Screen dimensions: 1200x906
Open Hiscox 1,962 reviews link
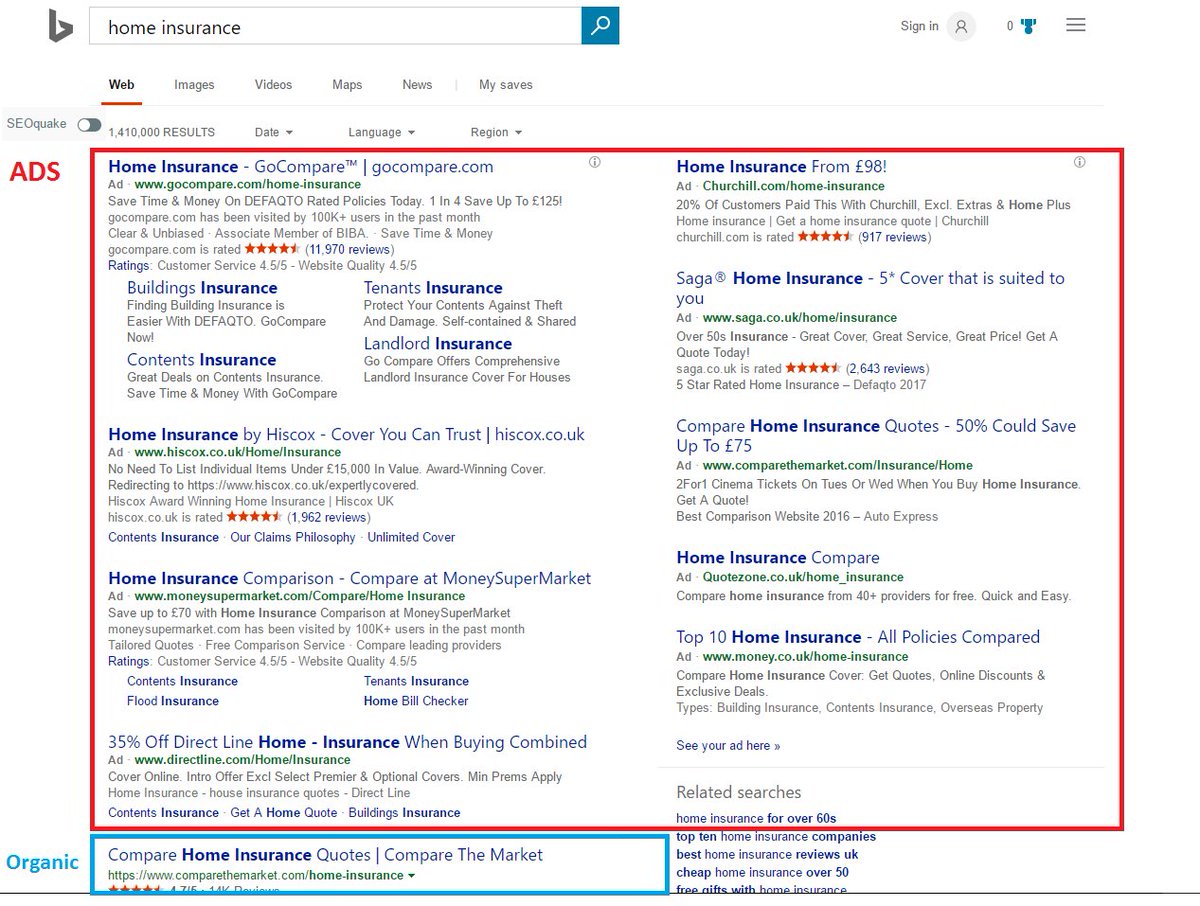click(x=329, y=518)
